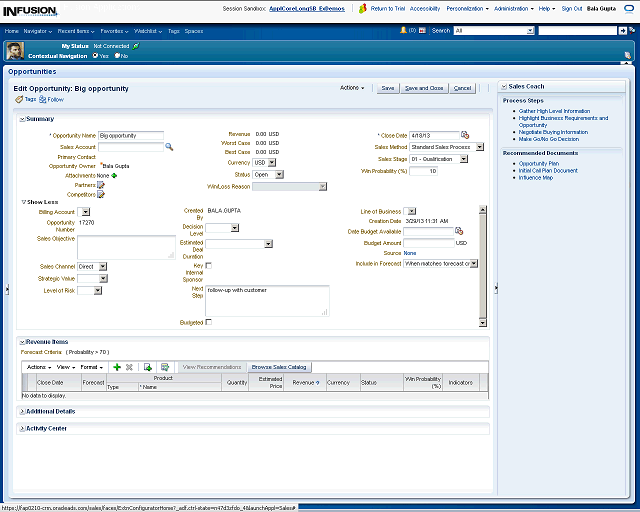Click the search go arrow button

pos(621,31)
